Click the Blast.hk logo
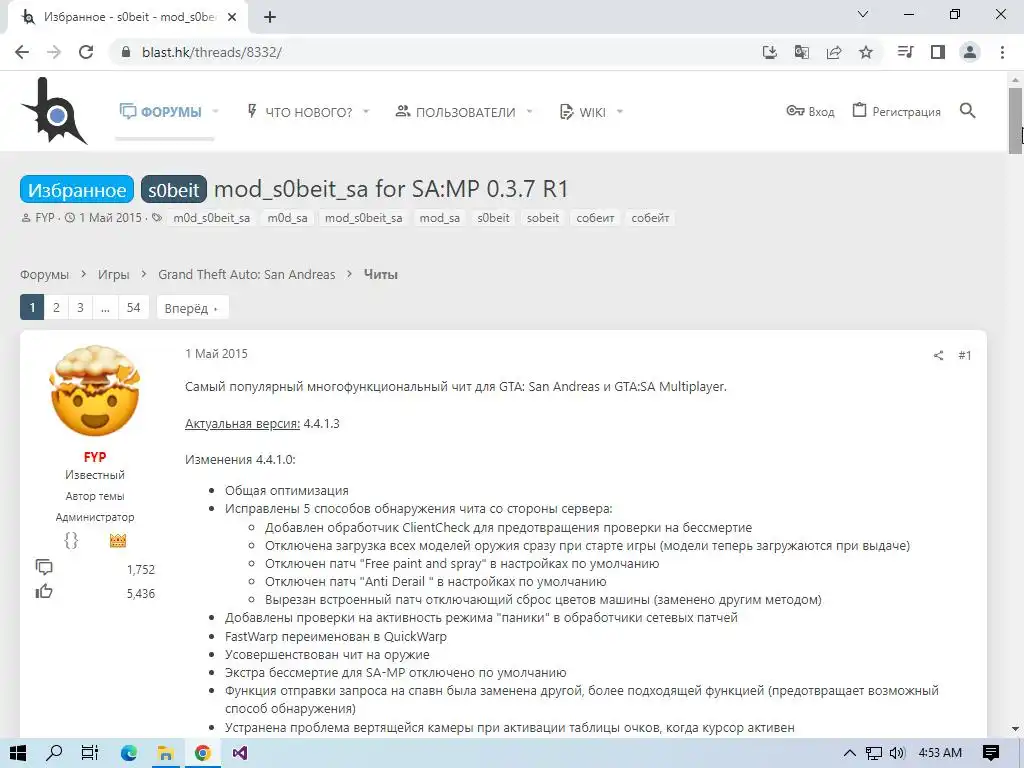 (54, 111)
